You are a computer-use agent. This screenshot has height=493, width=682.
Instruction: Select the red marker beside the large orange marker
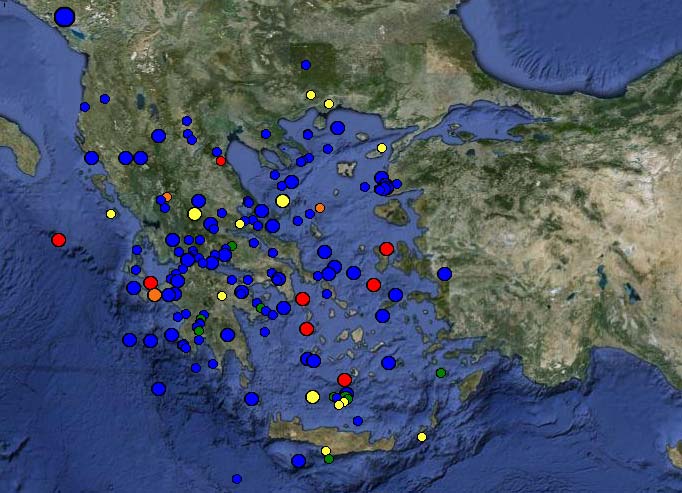150,283
